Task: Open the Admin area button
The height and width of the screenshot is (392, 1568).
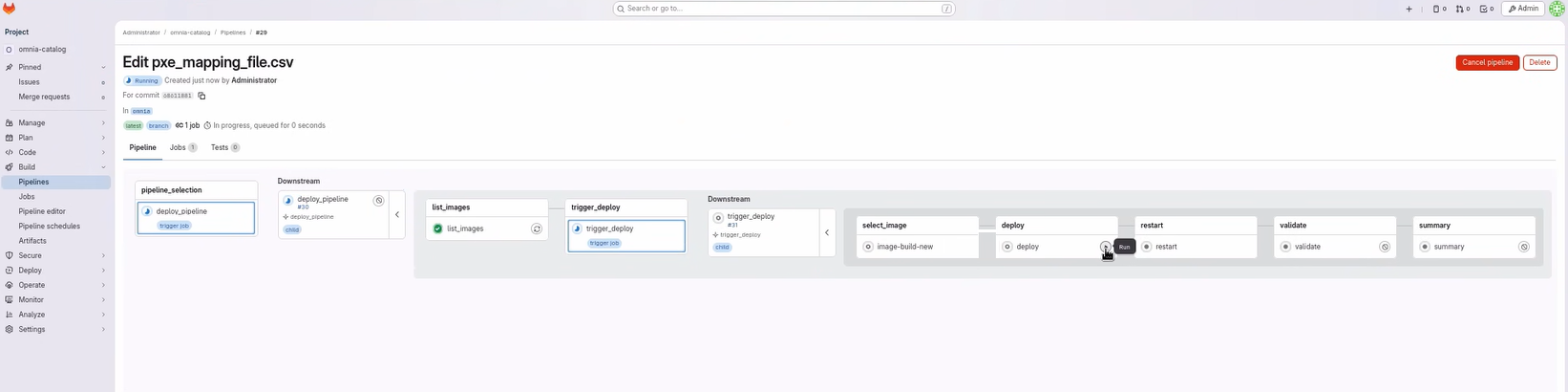Action: click(1524, 9)
